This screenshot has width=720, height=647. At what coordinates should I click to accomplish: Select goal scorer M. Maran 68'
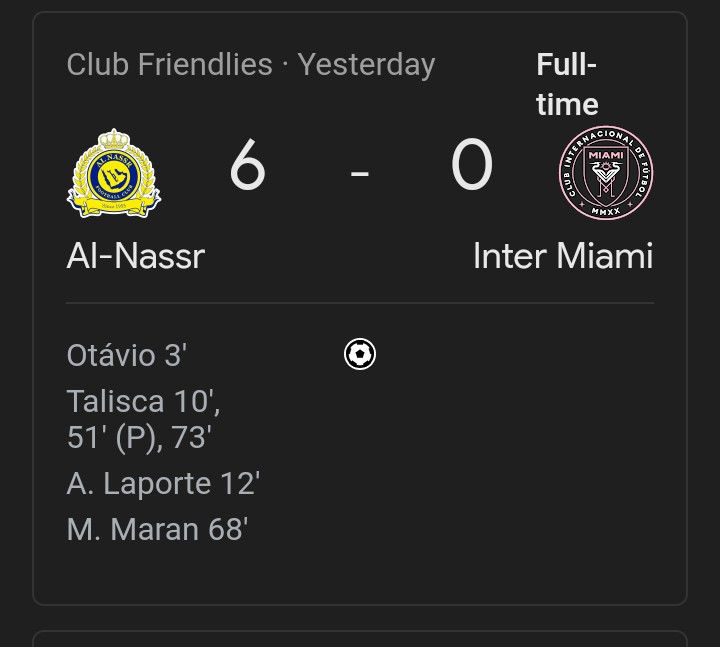[157, 529]
